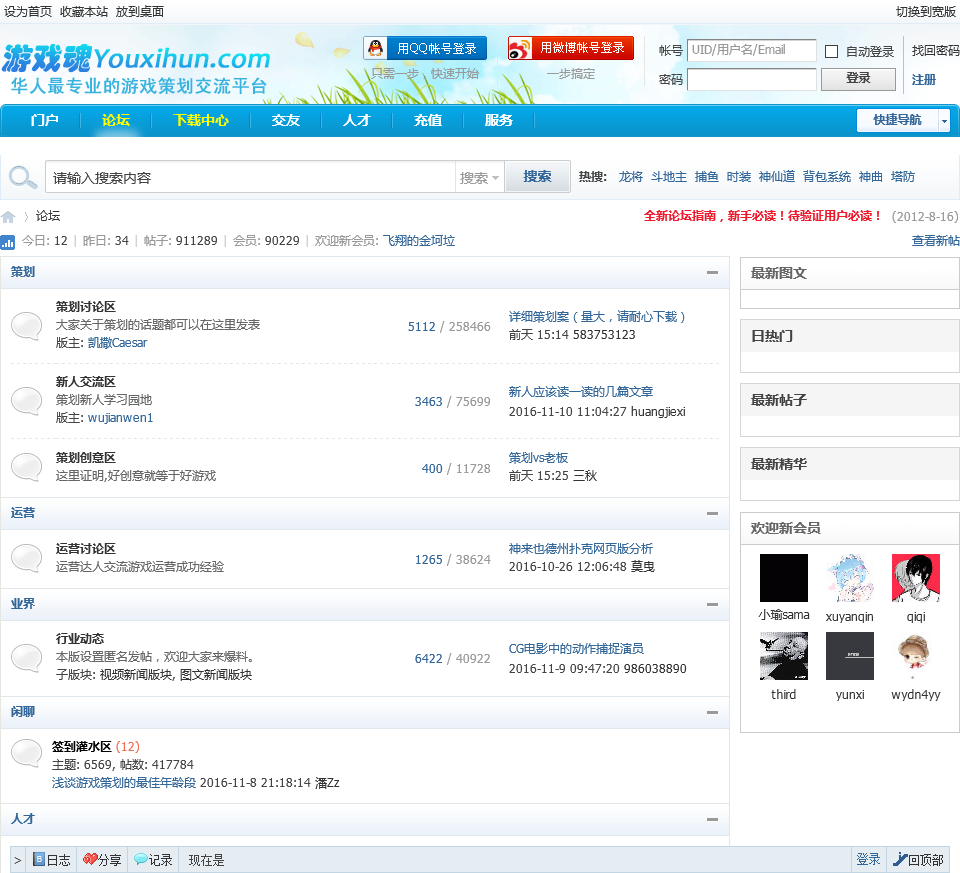The height and width of the screenshot is (873, 960).
Task: Click the blue 搜索 search button
Action: pyautogui.click(x=537, y=177)
